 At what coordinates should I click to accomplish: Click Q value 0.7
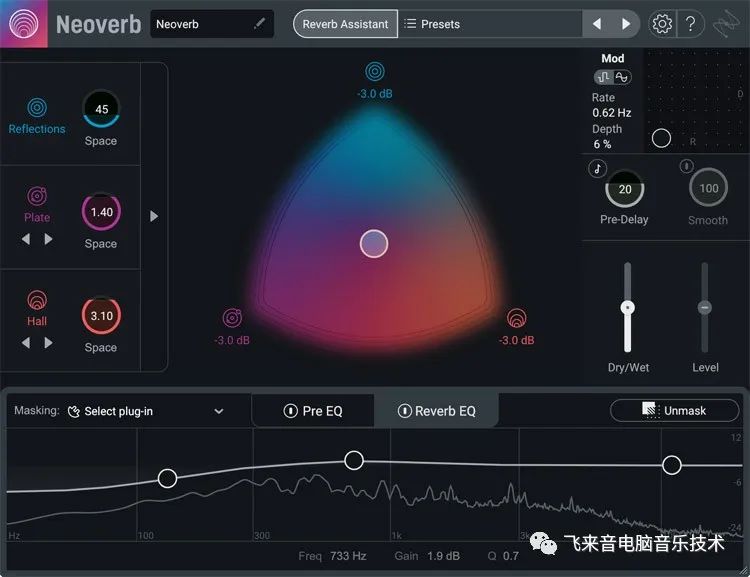click(x=511, y=556)
